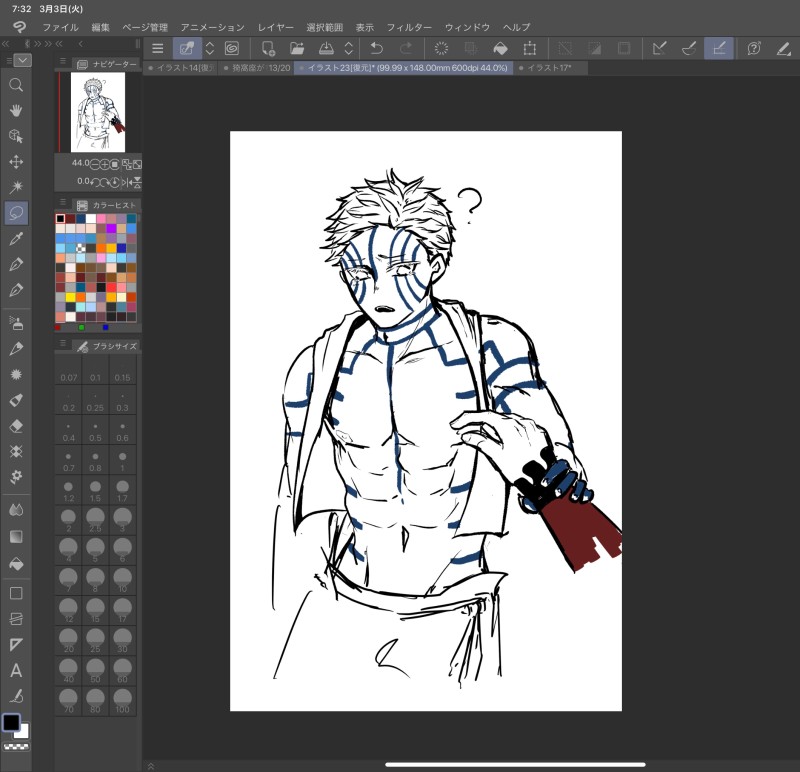The width and height of the screenshot is (800, 772).
Task: Select the Eraser tool
Action: tap(16, 426)
